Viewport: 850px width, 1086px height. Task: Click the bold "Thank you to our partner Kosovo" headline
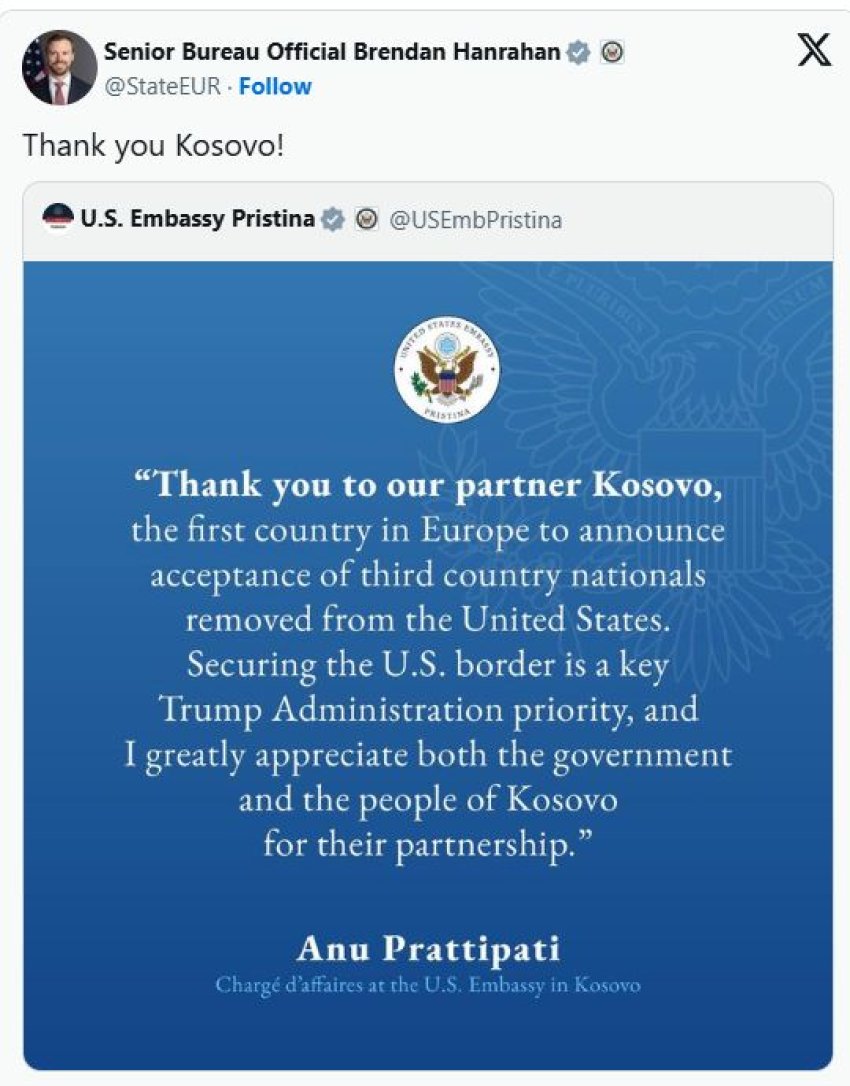point(427,485)
